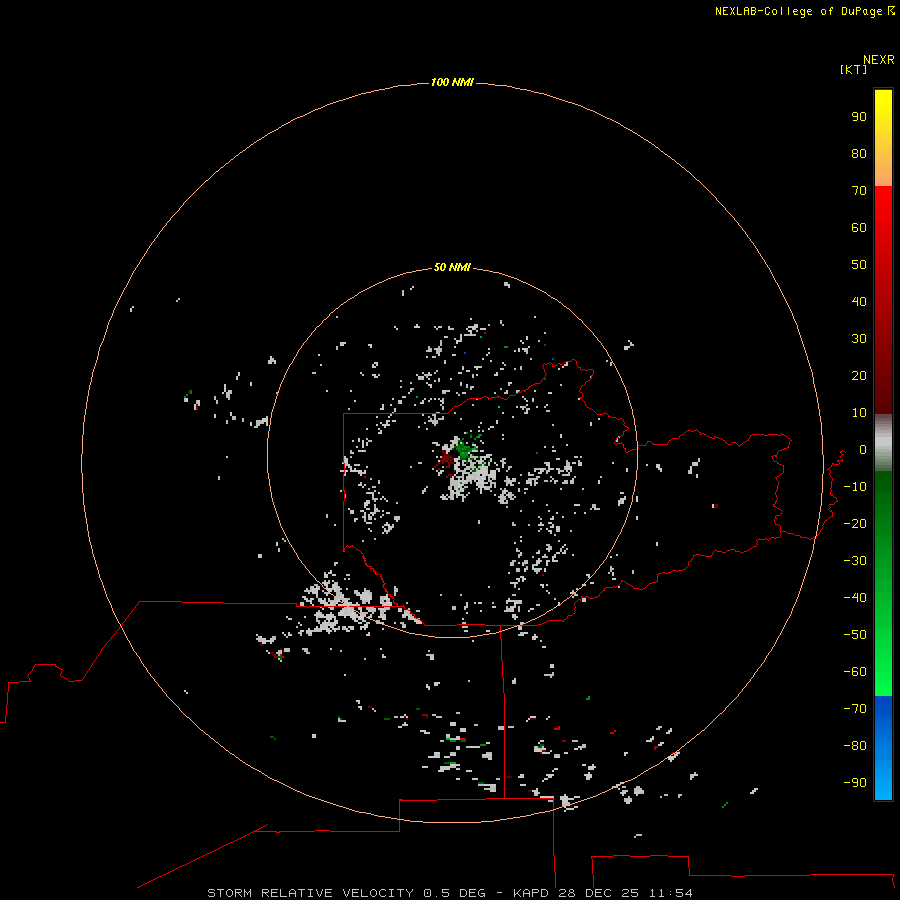Click the -60 knot scale value

tap(855, 672)
